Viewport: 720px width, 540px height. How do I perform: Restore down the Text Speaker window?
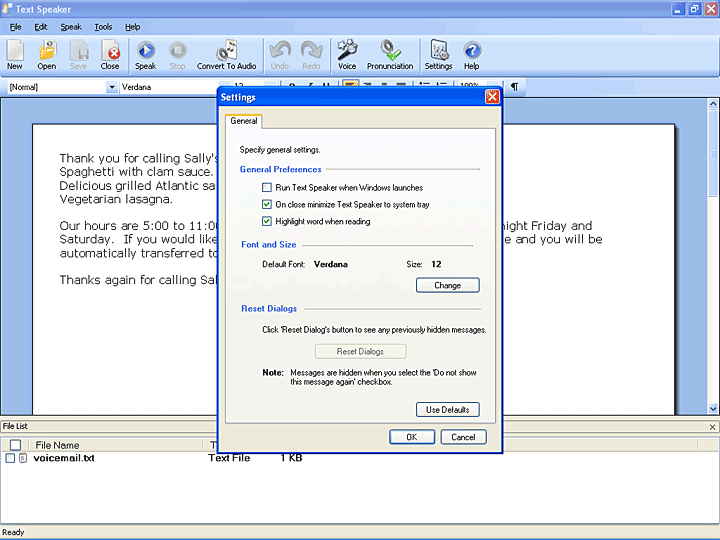pos(694,9)
